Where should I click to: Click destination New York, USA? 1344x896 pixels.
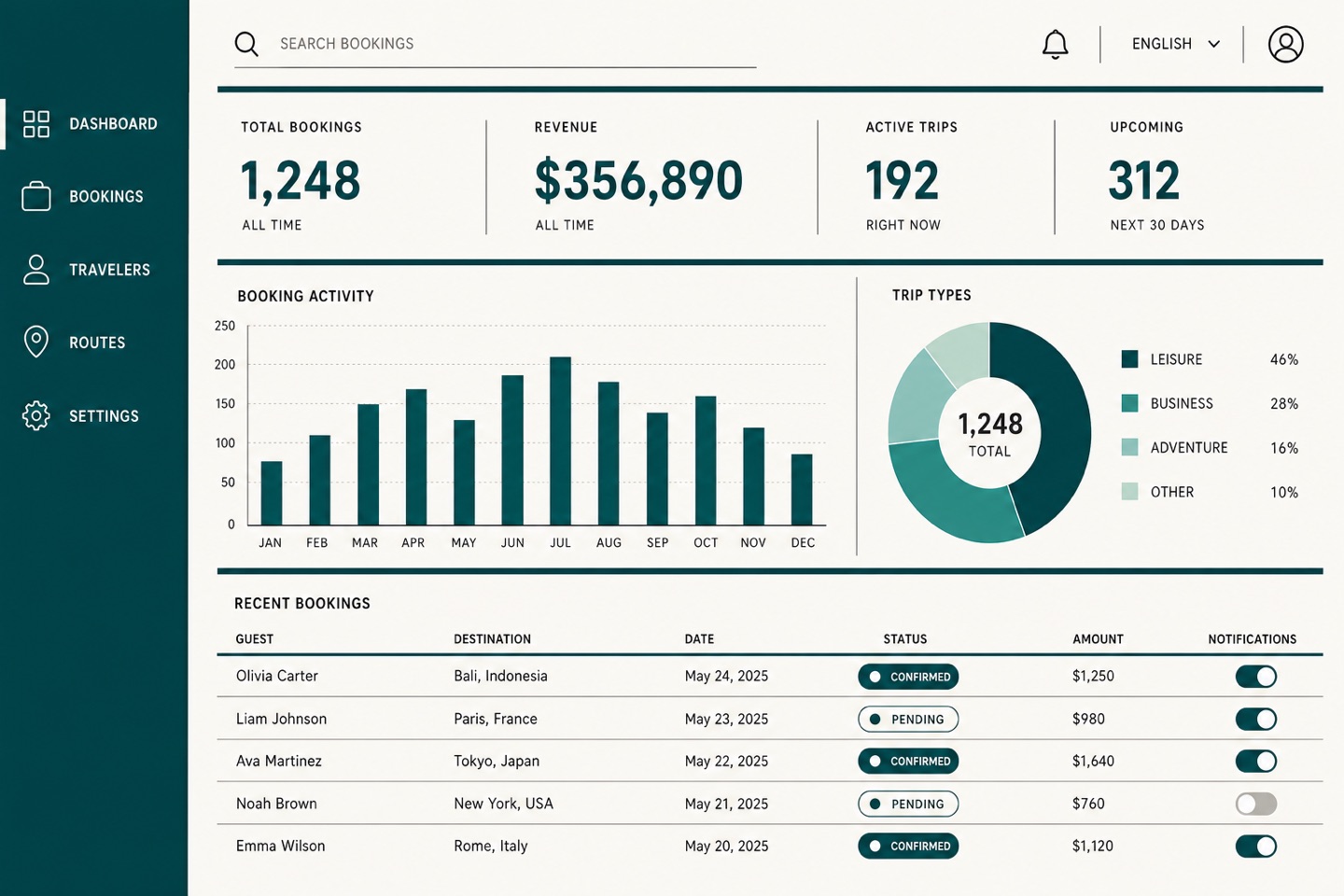coord(503,804)
